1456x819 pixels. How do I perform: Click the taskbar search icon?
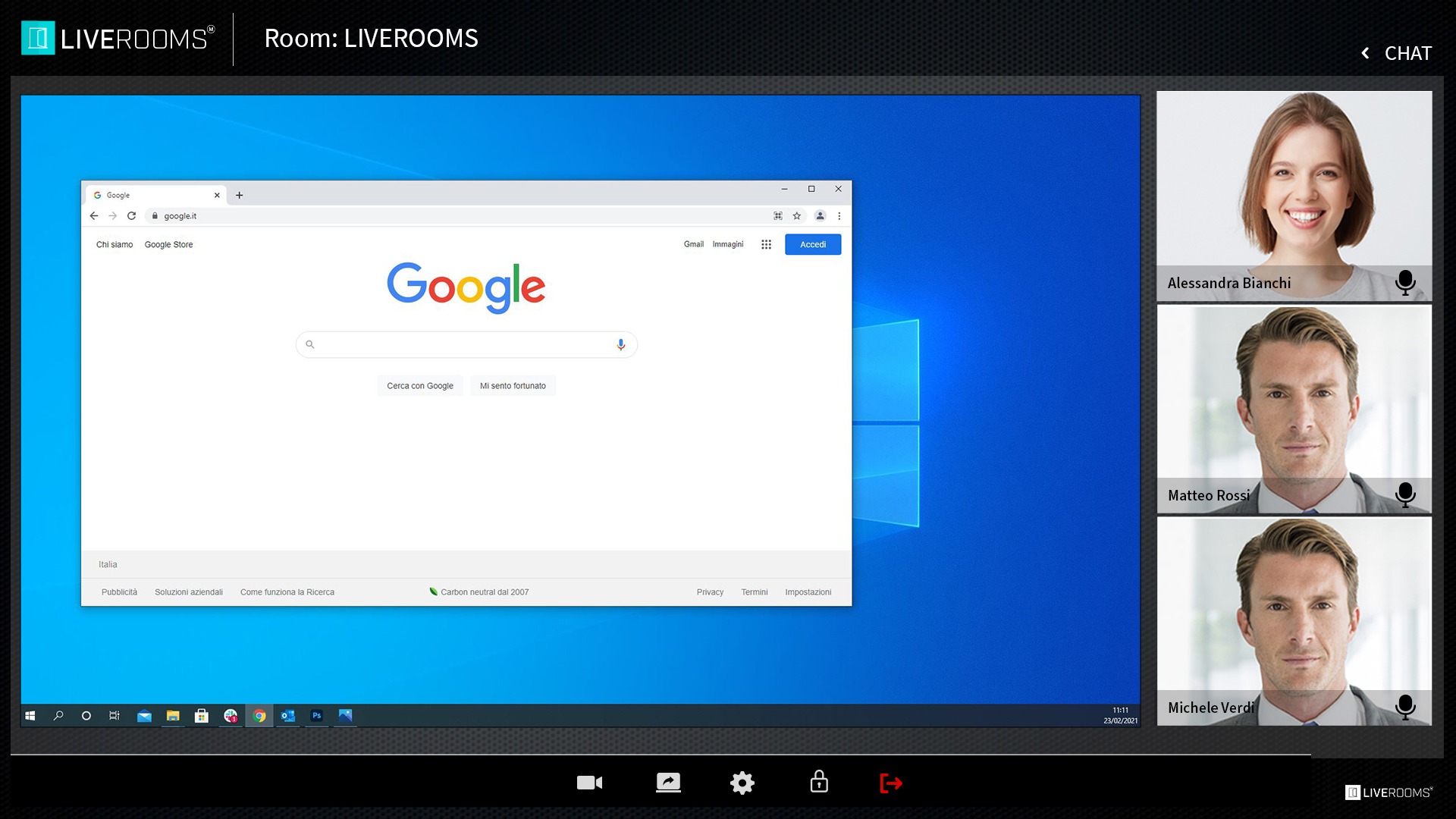[x=58, y=716]
